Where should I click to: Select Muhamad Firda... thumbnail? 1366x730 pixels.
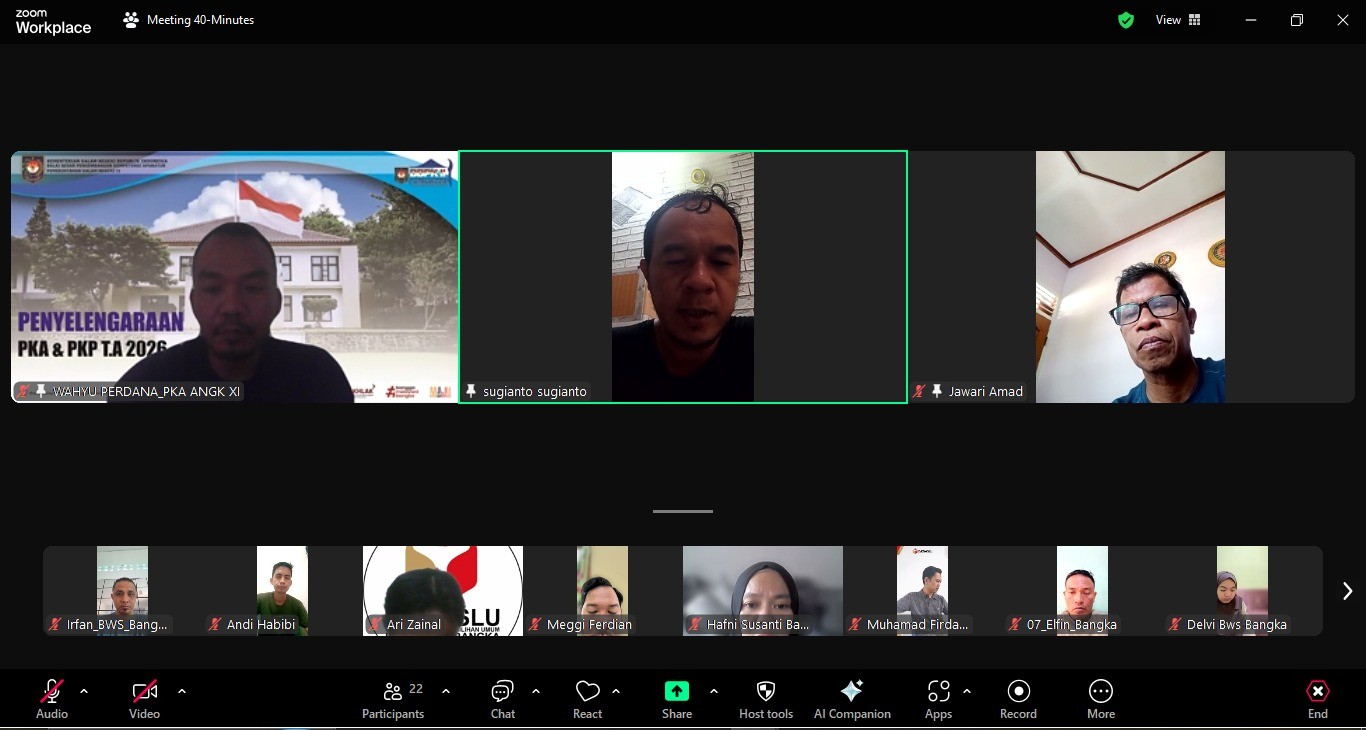click(922, 591)
